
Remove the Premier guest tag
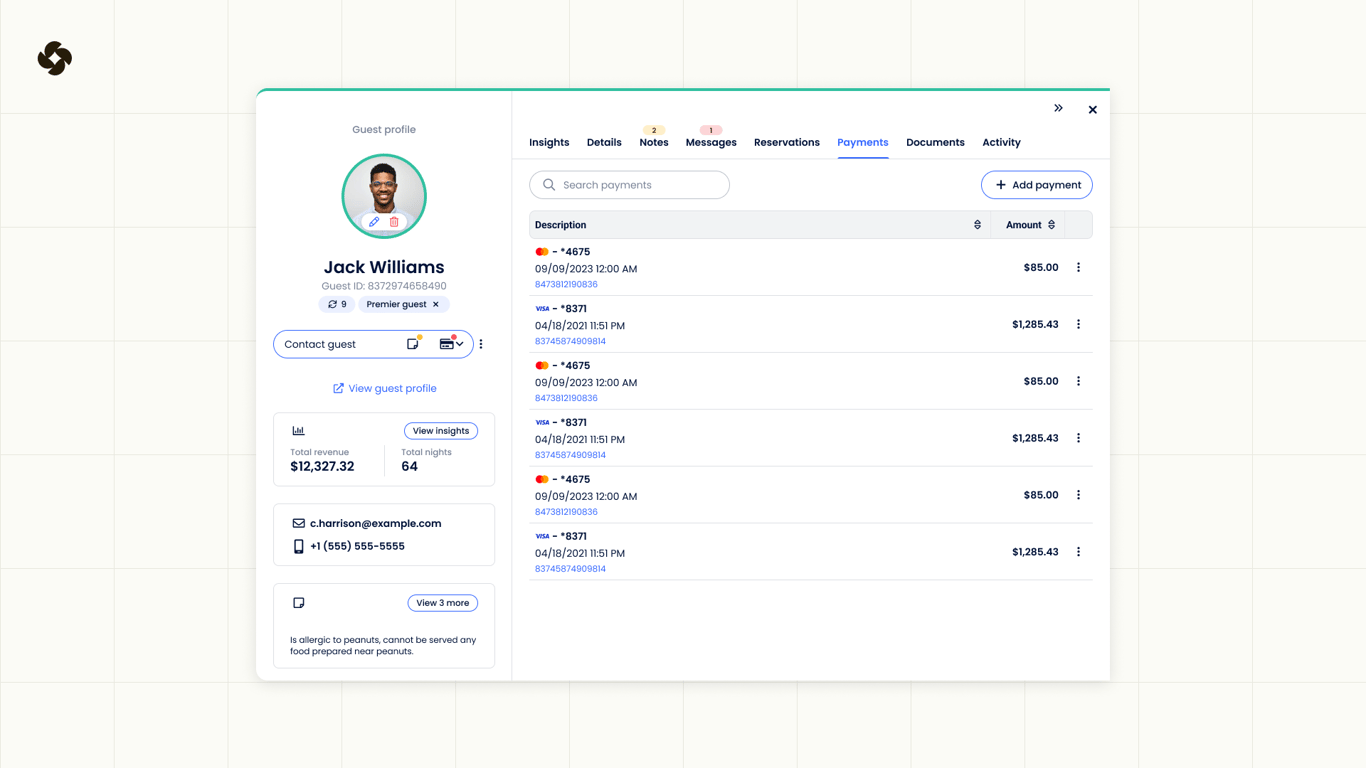point(434,304)
